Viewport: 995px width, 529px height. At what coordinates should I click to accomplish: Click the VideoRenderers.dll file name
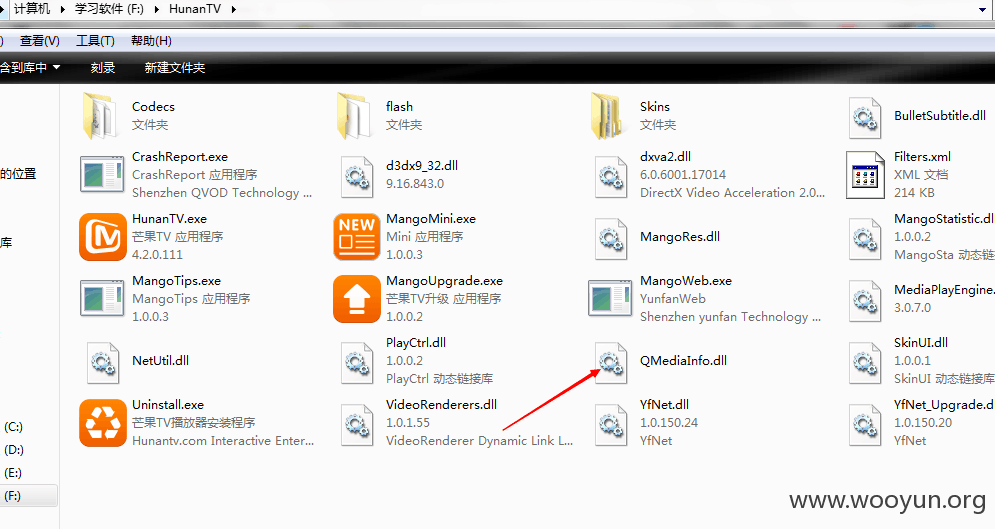(x=441, y=405)
